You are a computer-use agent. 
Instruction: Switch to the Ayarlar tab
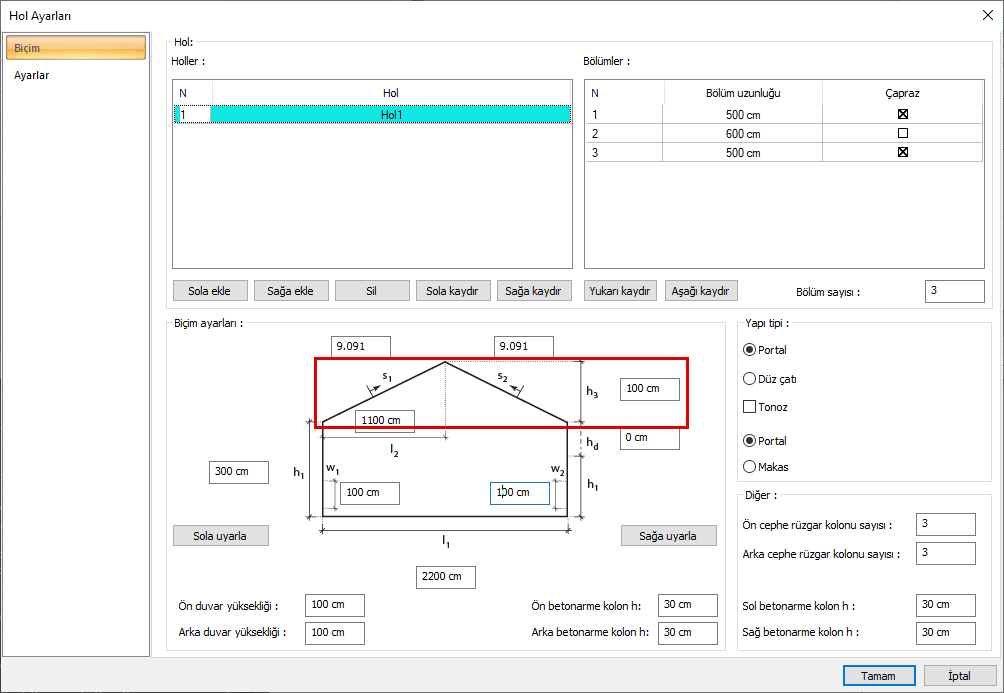(x=32, y=75)
